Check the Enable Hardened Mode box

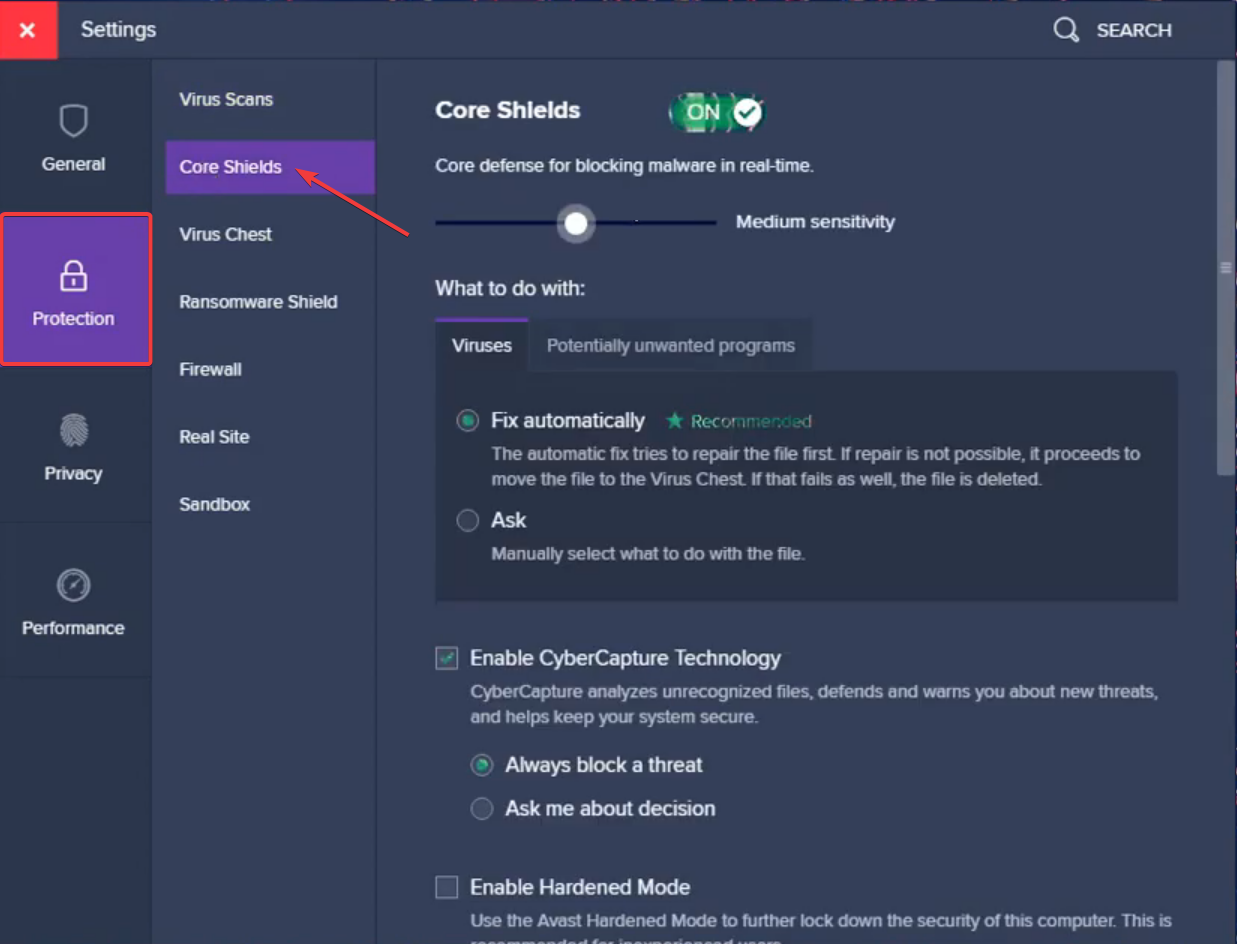coord(447,887)
